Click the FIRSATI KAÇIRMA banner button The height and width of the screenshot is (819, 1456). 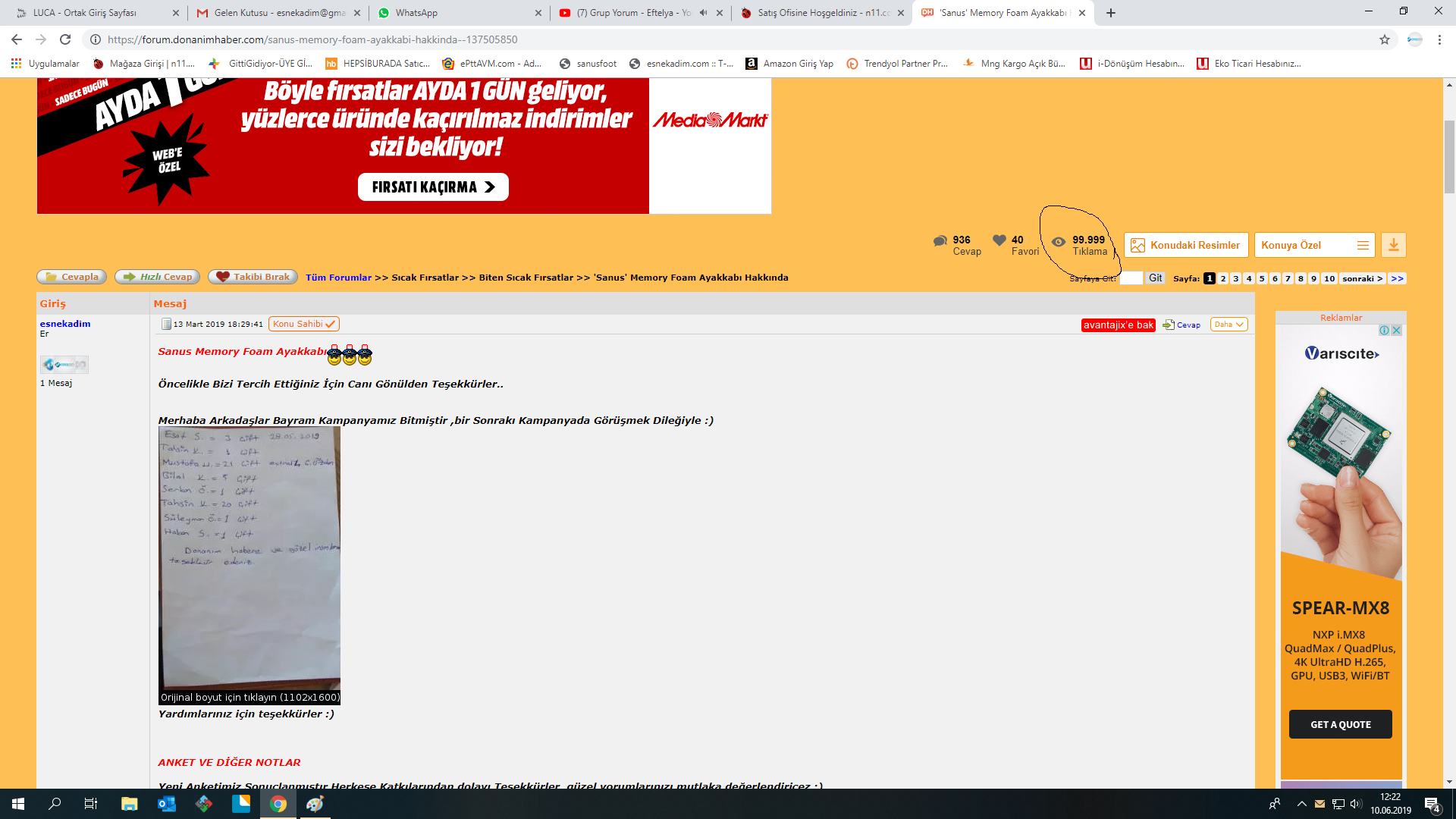tap(433, 187)
